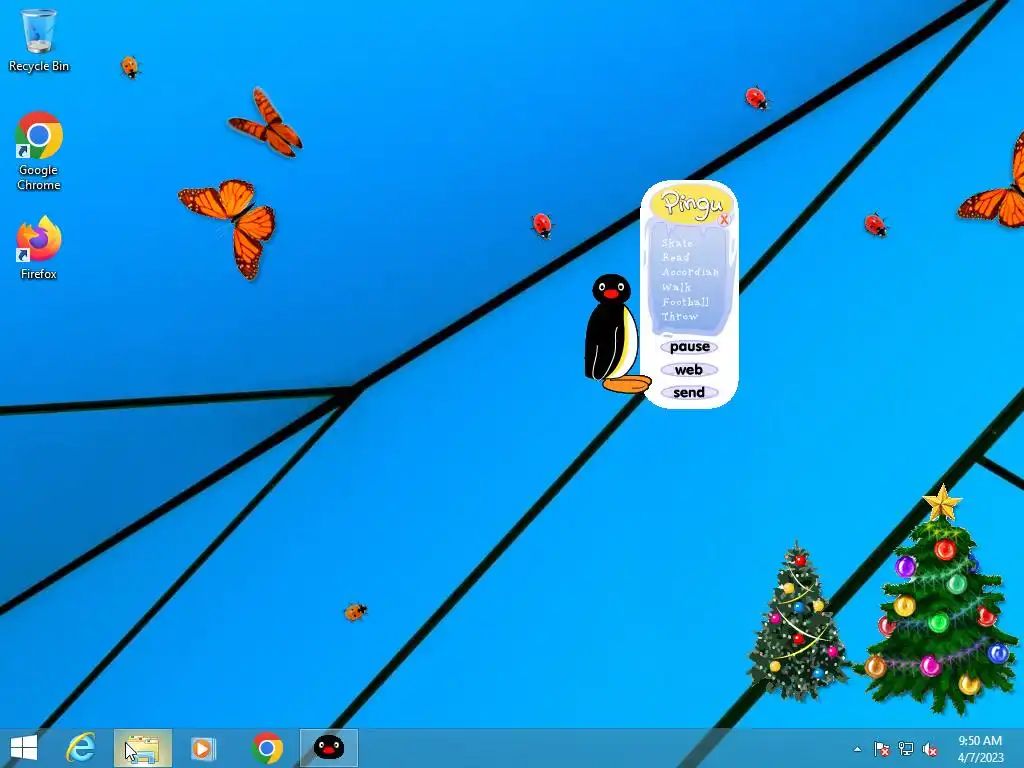Screen dimensions: 1024x768
Task: Switch to Pingu app in the taskbar
Action: tap(328, 748)
